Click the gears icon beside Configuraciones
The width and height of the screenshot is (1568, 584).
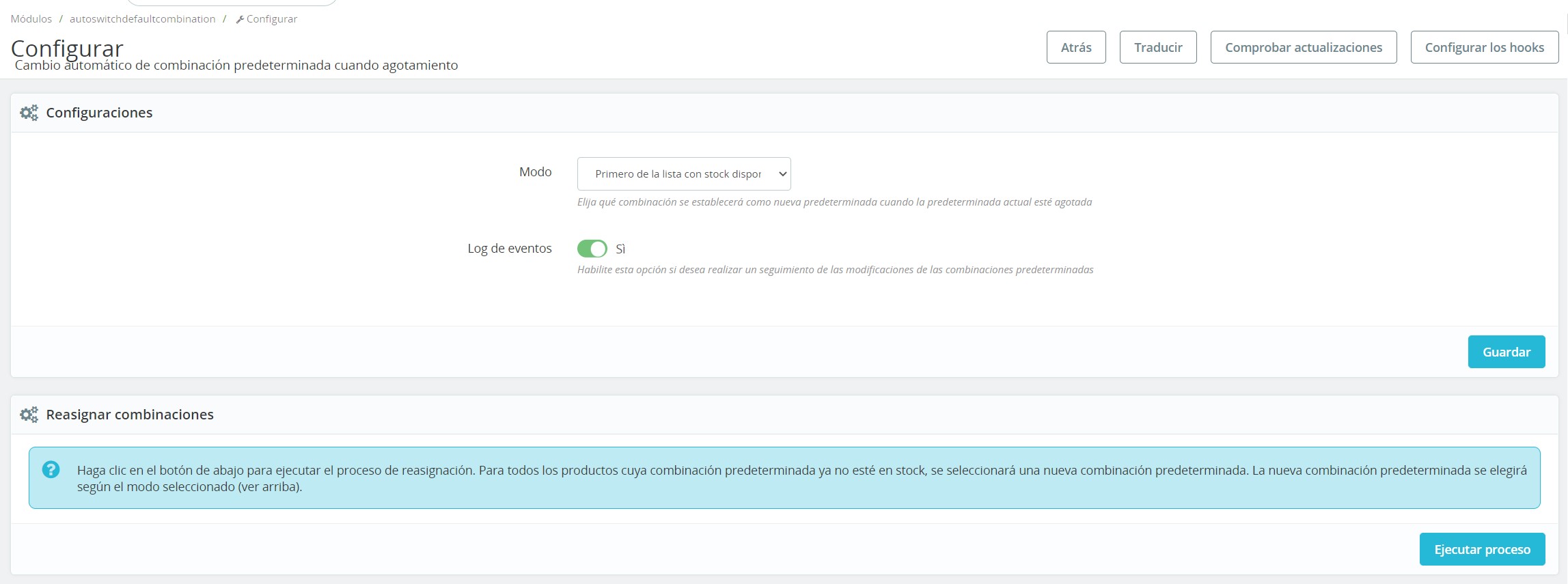point(29,113)
